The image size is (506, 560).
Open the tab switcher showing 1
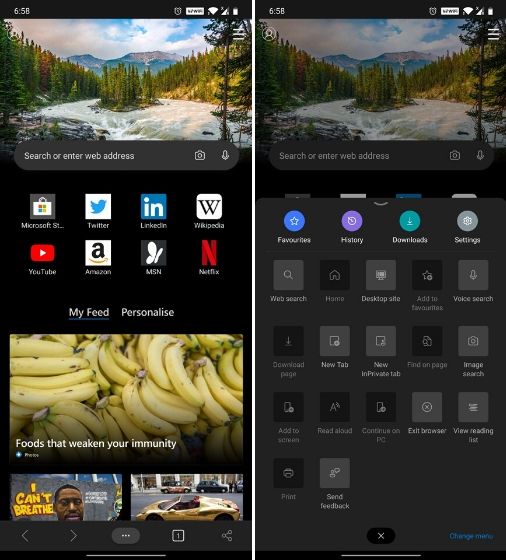(x=178, y=536)
